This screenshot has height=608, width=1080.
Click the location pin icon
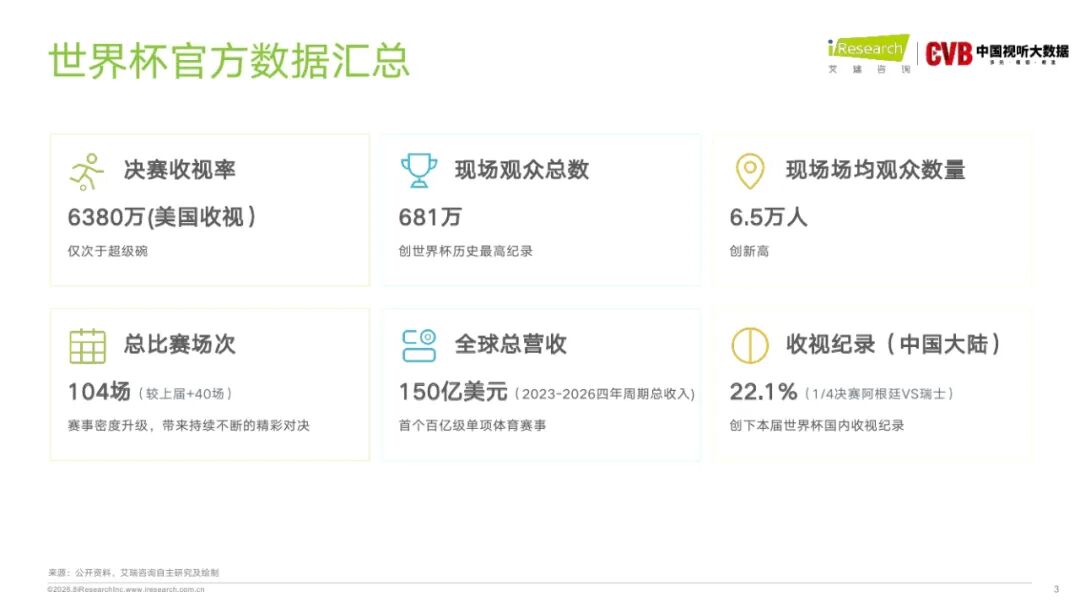point(750,171)
